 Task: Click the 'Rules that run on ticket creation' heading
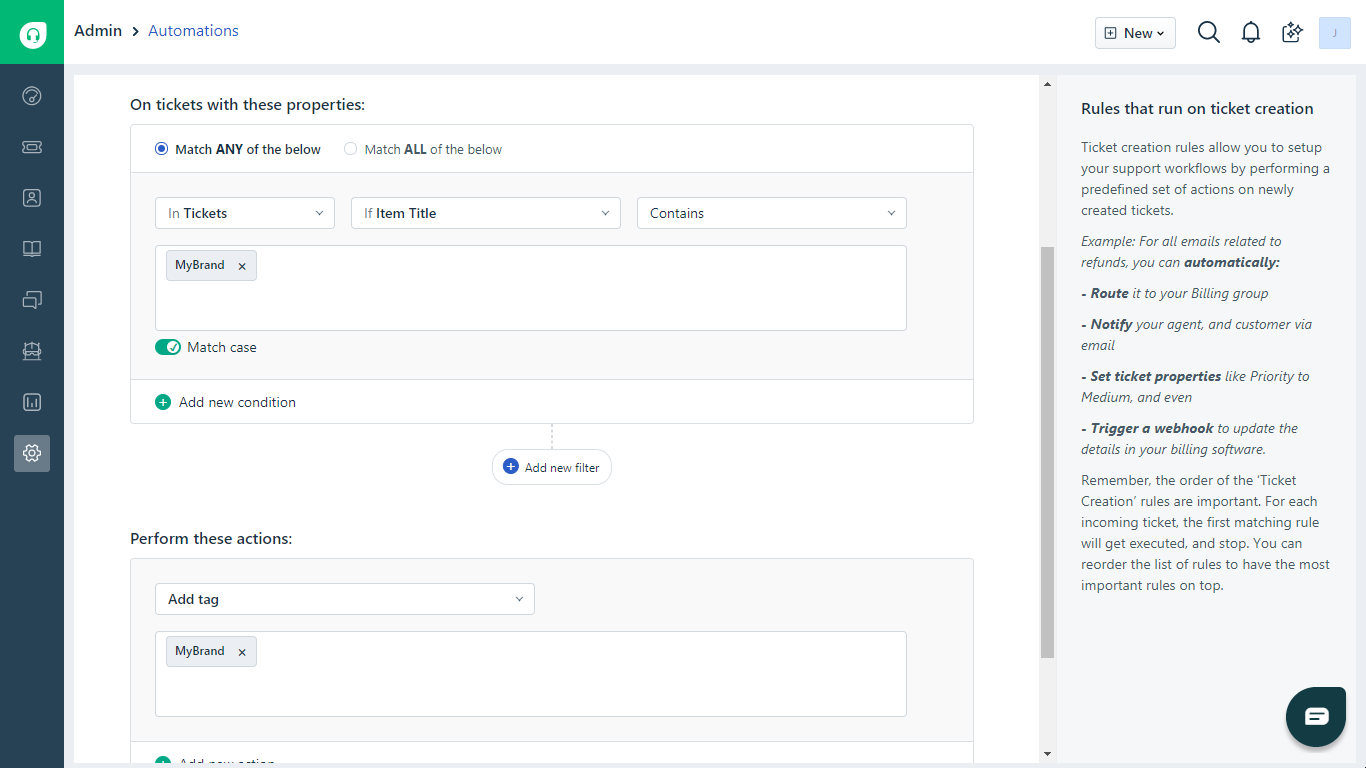[1197, 108]
